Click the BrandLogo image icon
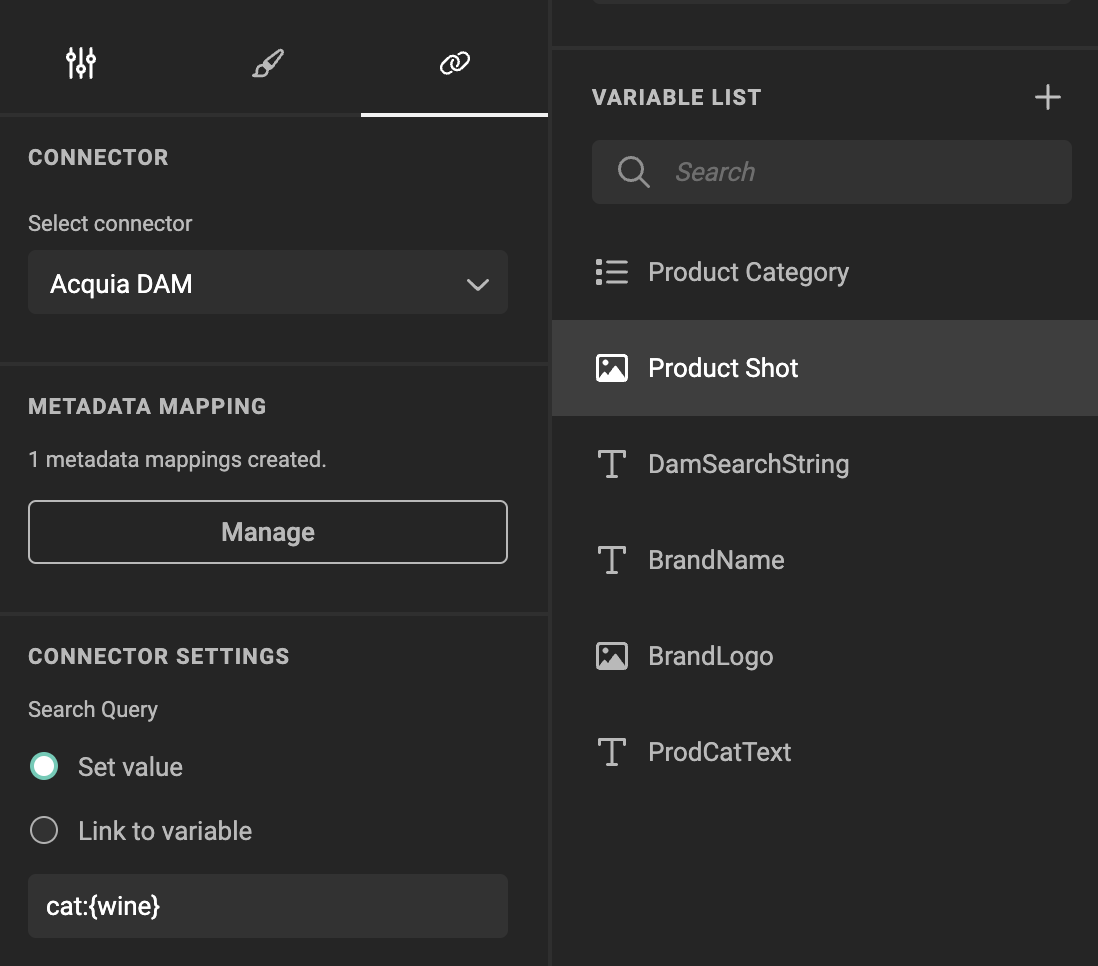 click(611, 656)
